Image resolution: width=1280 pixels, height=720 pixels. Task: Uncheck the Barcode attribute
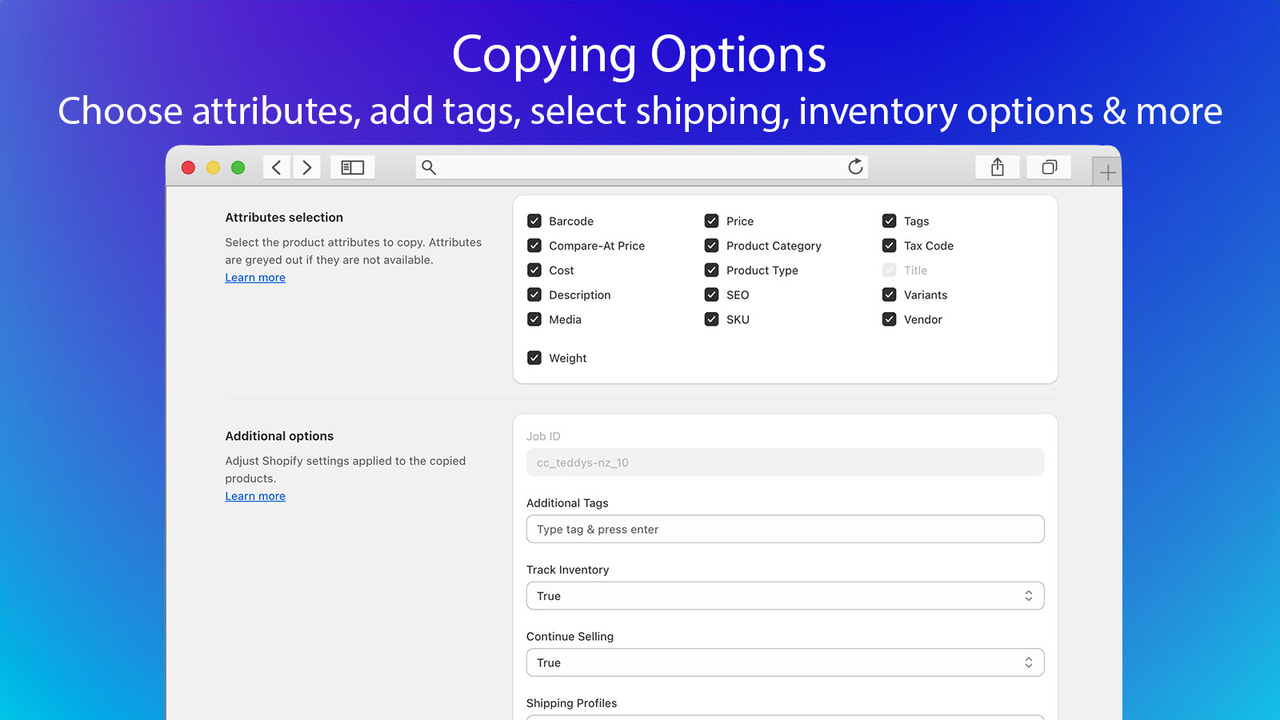coord(534,221)
